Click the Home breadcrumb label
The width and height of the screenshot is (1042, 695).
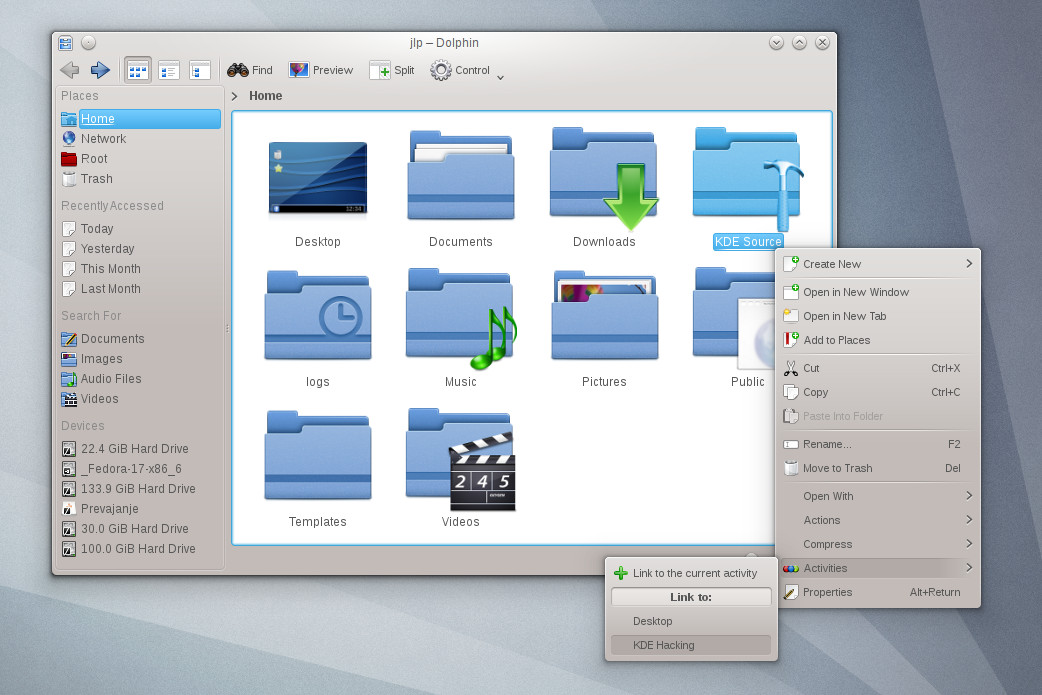(266, 96)
